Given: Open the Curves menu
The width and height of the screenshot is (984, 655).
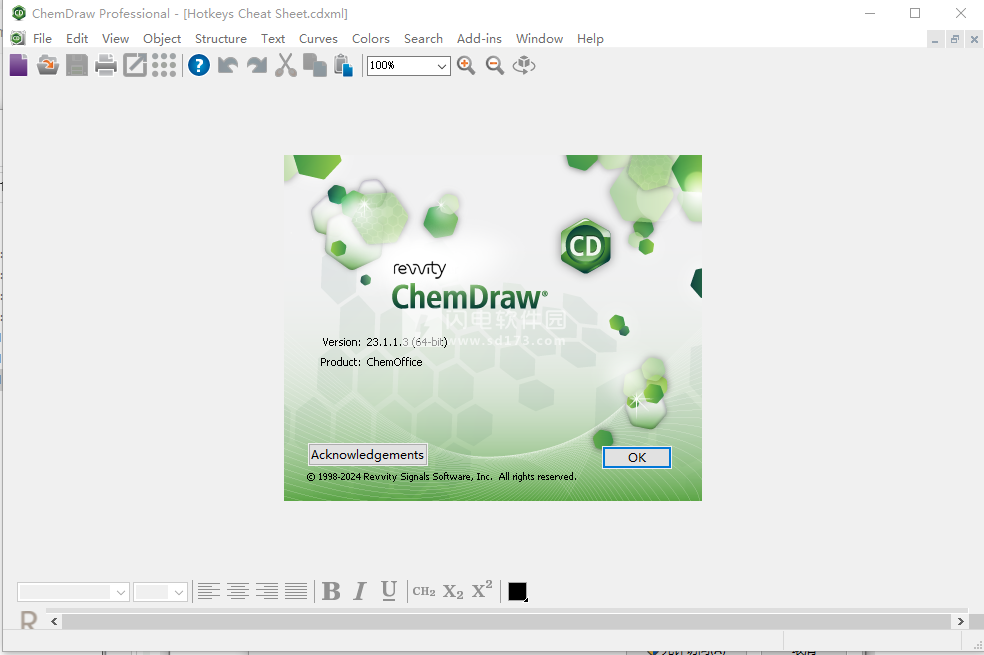Looking at the screenshot, I should point(318,39).
